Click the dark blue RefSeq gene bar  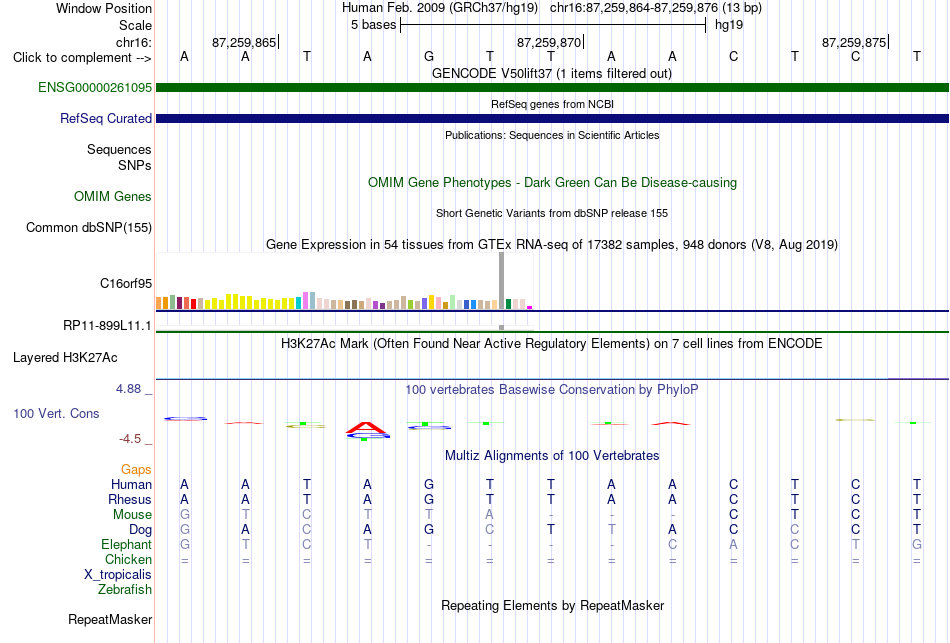552,119
